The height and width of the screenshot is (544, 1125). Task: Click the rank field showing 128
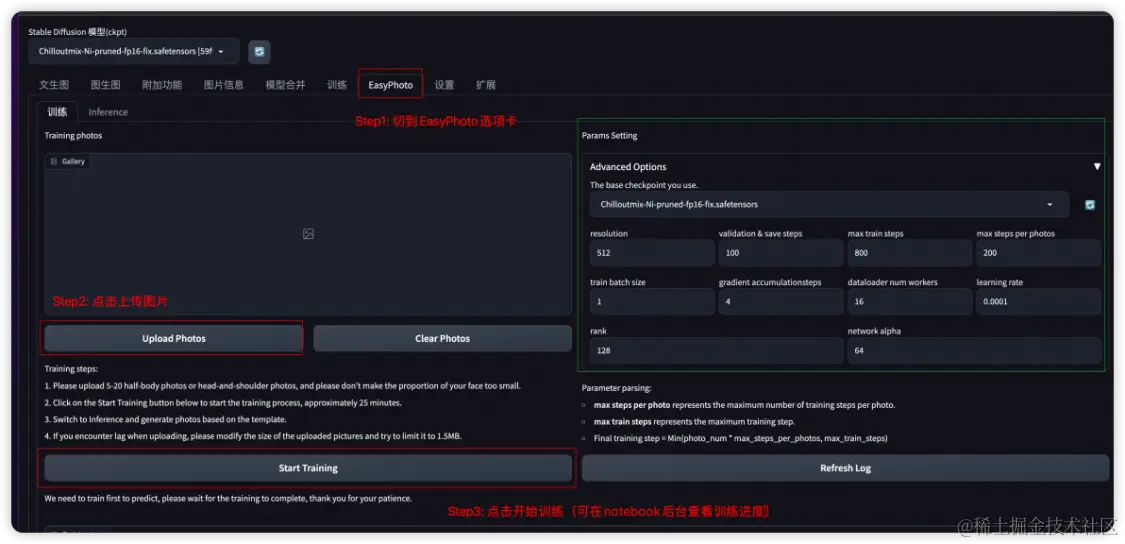coord(717,351)
